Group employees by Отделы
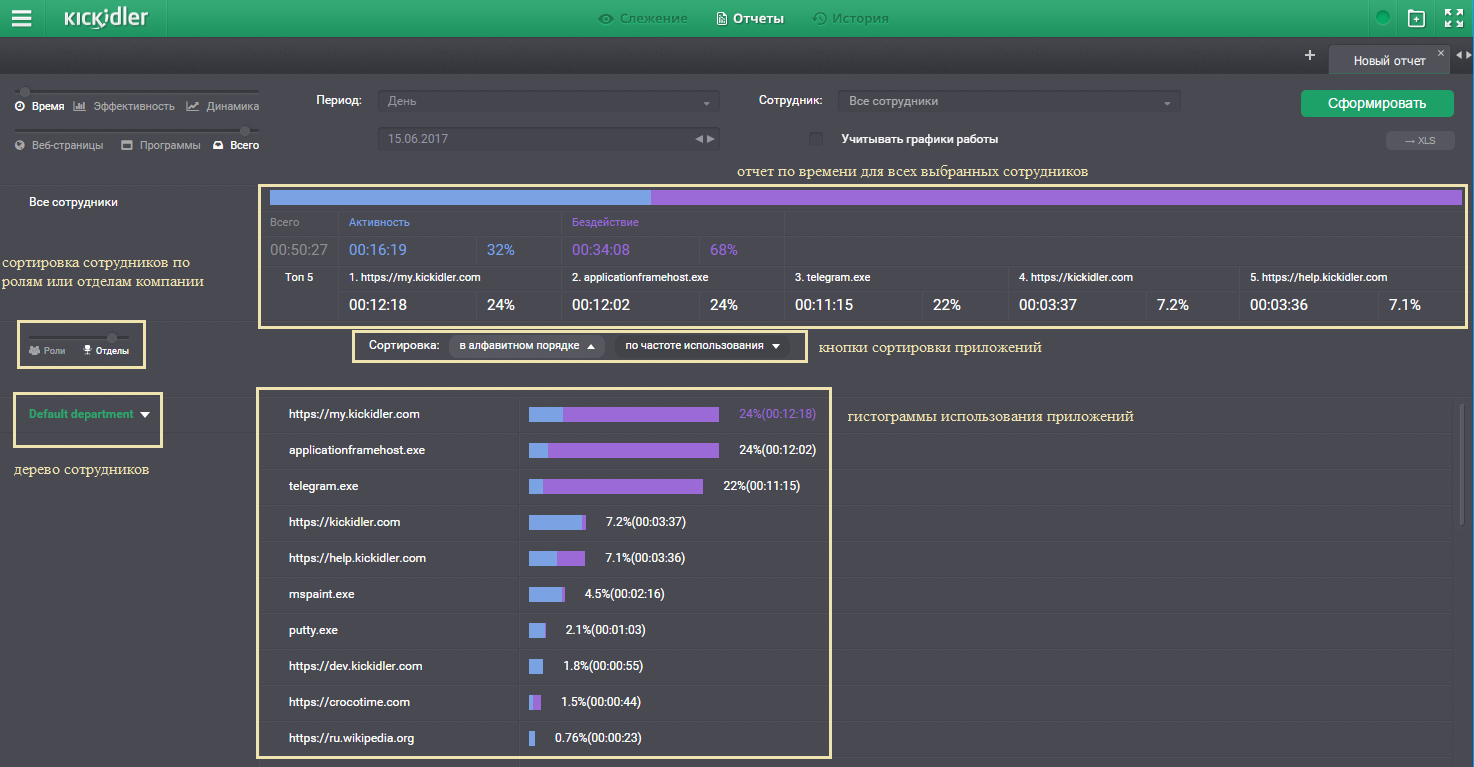The image size is (1474, 767). coord(106,351)
